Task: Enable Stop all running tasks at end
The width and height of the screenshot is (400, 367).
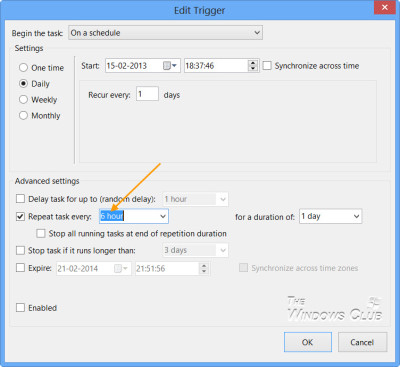Action: (x=41, y=233)
